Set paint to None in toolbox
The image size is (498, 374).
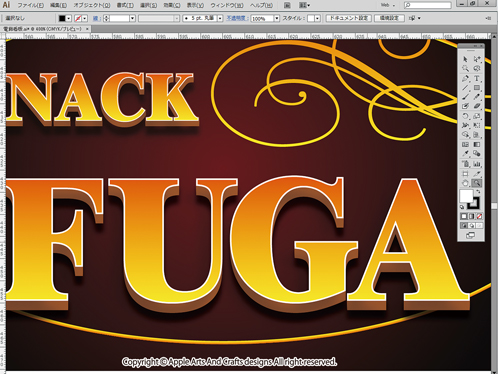coord(479,216)
